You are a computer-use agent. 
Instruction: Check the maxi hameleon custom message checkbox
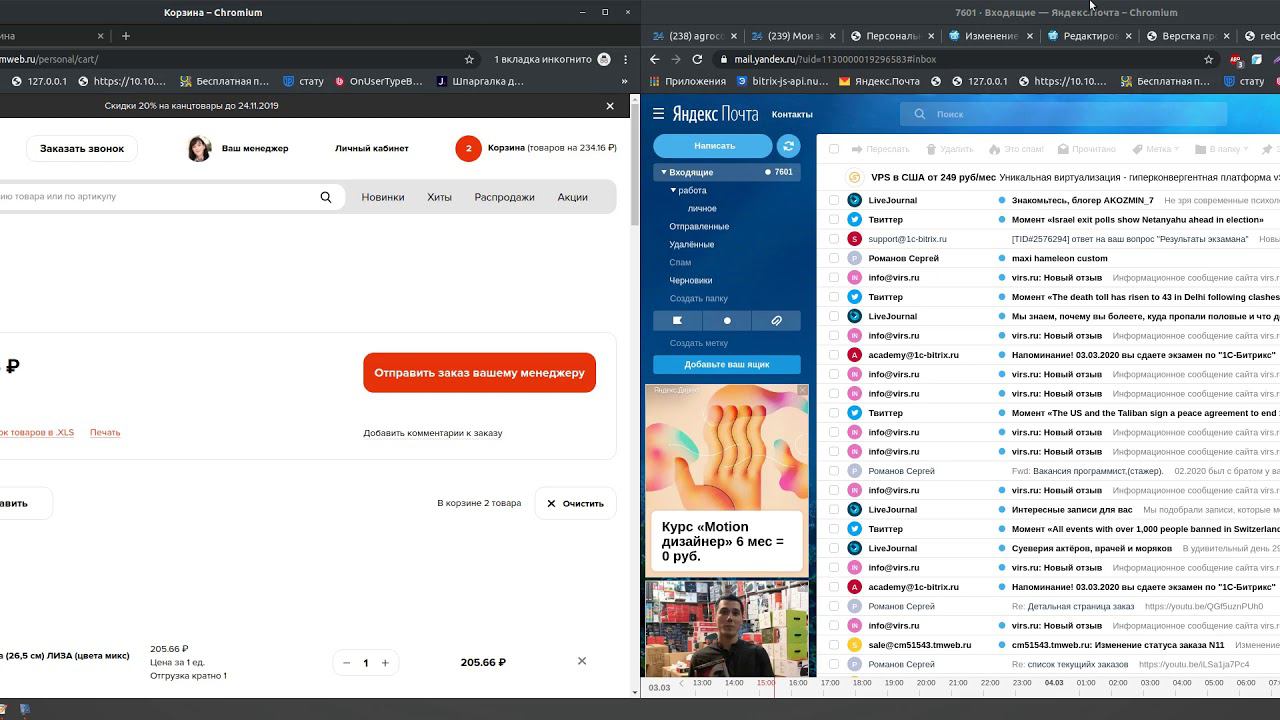834,258
